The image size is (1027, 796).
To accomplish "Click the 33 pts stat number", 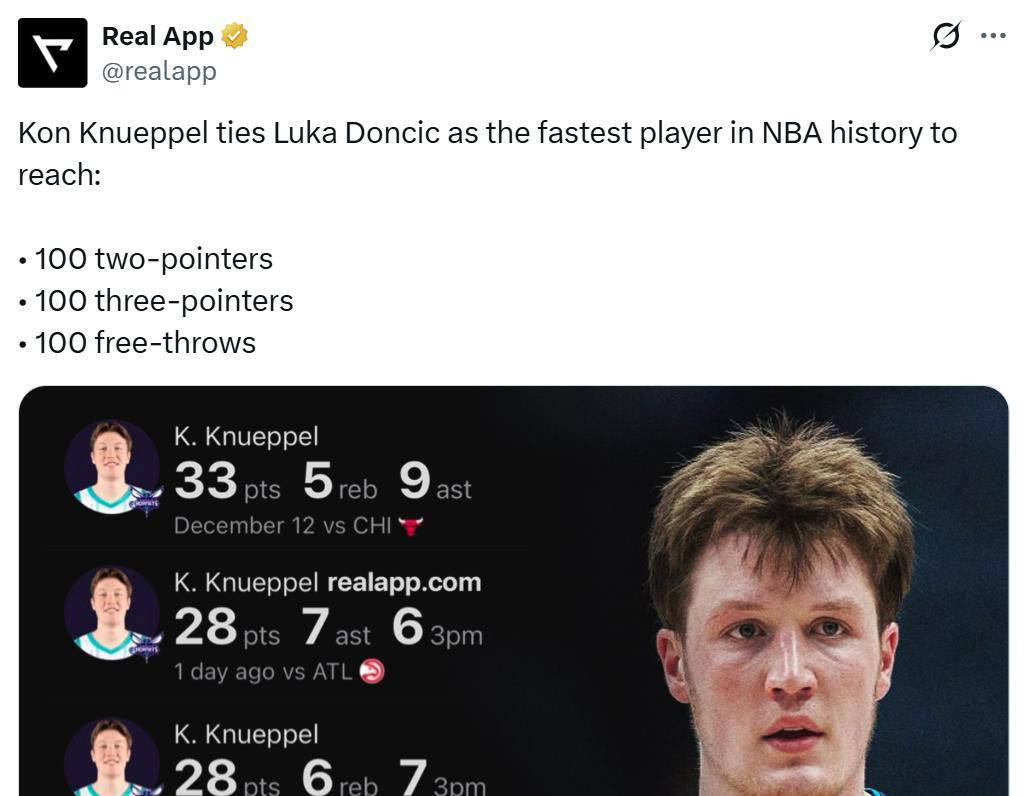I will tap(205, 481).
